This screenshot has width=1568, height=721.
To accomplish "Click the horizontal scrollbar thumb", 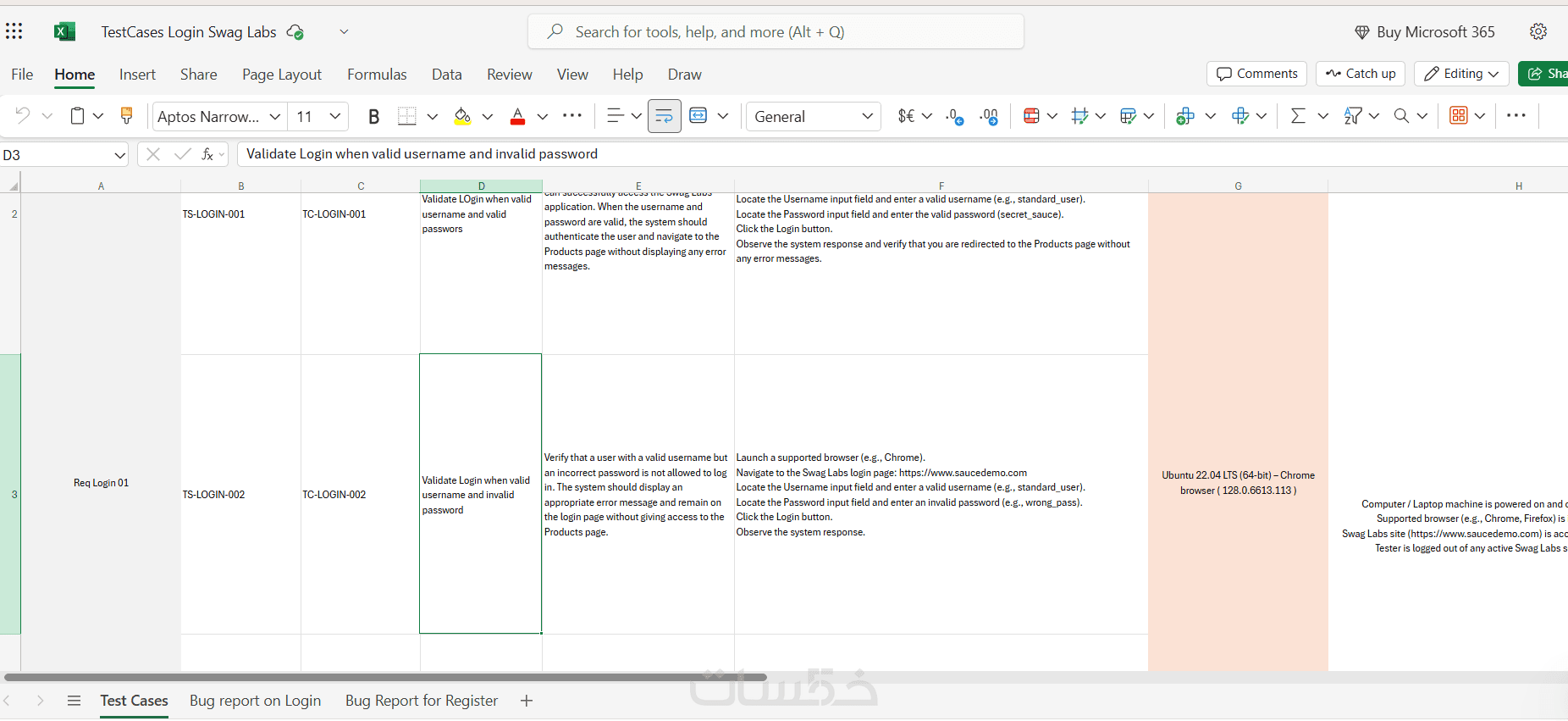I will (386, 677).
